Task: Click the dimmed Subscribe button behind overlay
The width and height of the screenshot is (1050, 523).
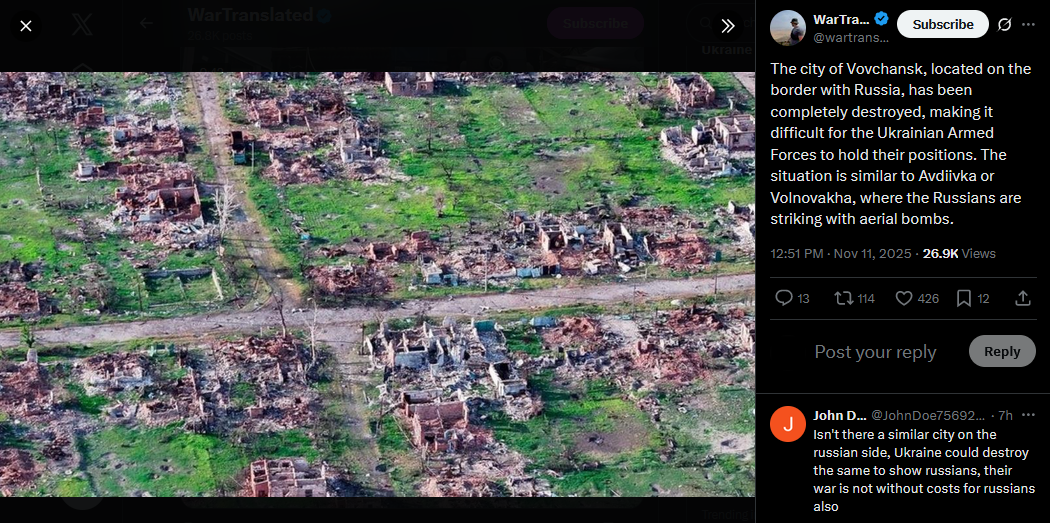Action: point(595,23)
